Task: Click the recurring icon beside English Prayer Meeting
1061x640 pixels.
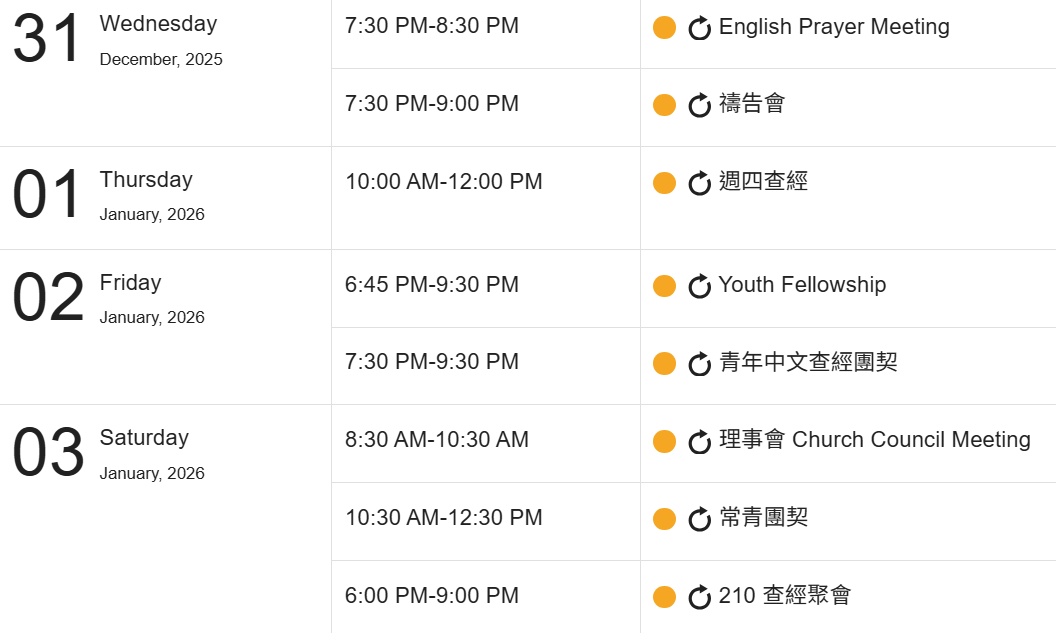Action: [x=700, y=28]
